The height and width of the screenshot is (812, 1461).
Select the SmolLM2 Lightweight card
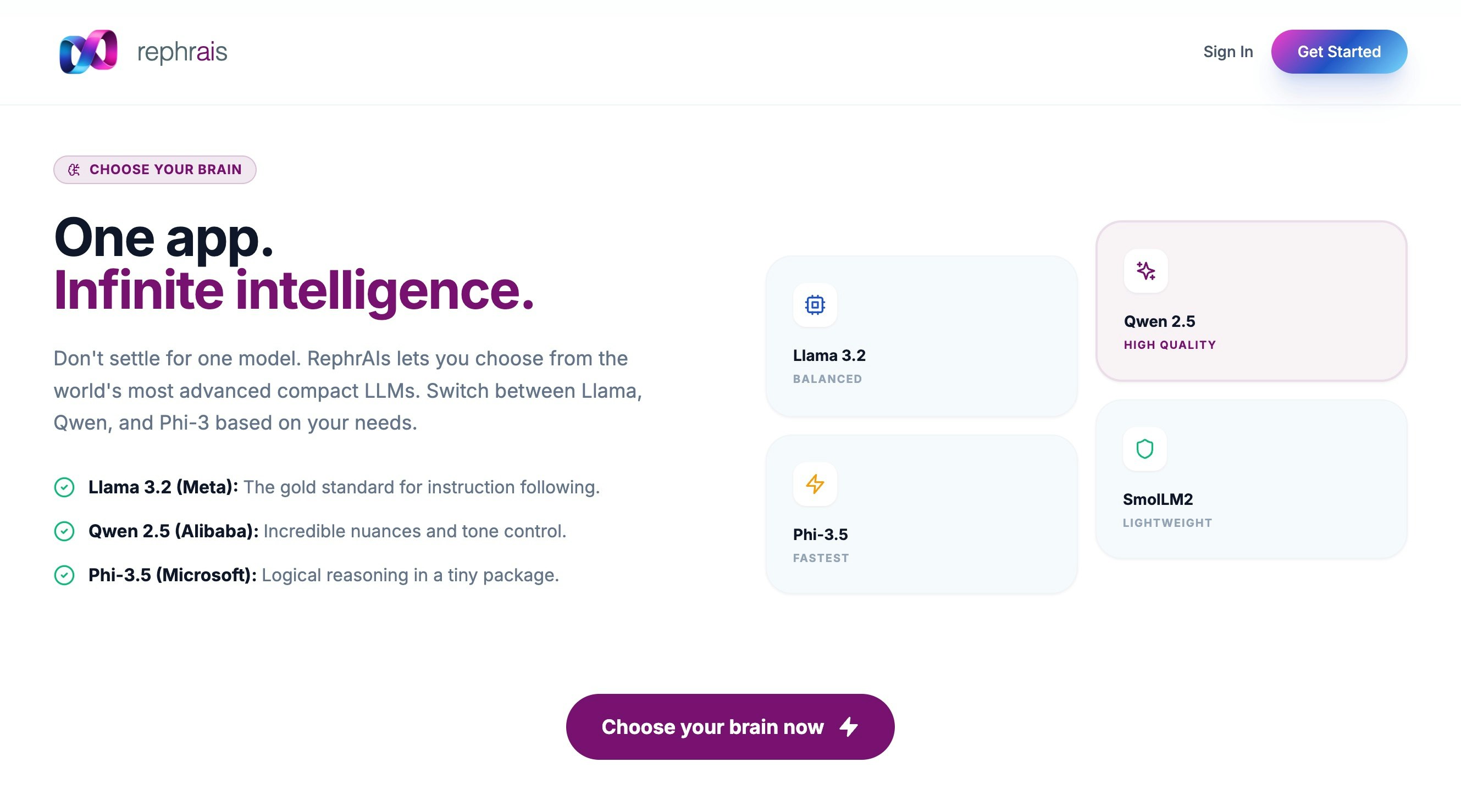click(1252, 480)
